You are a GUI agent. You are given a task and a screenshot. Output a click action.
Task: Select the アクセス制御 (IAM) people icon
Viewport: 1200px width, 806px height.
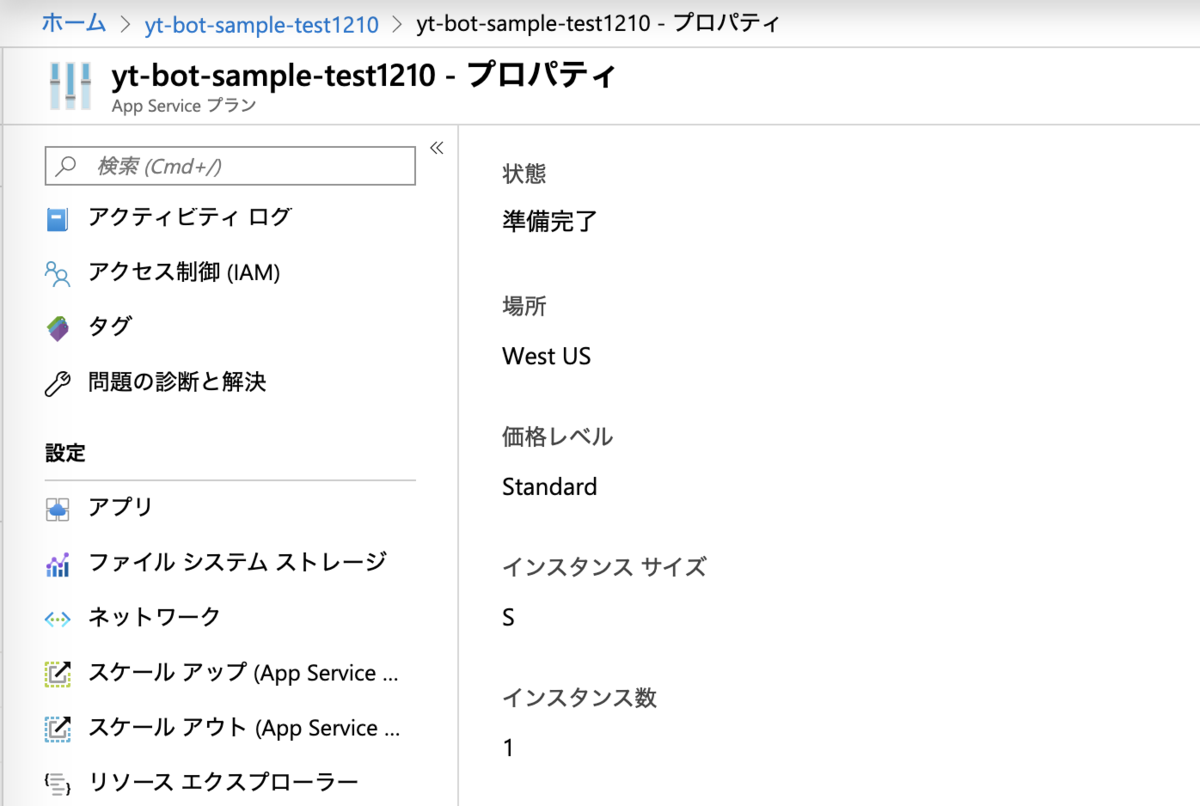tap(58, 272)
